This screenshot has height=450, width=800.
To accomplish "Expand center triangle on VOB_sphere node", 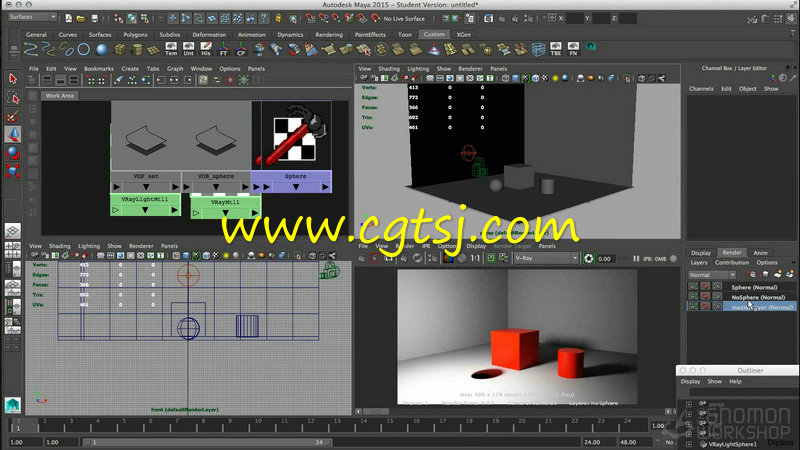I will click(216, 187).
